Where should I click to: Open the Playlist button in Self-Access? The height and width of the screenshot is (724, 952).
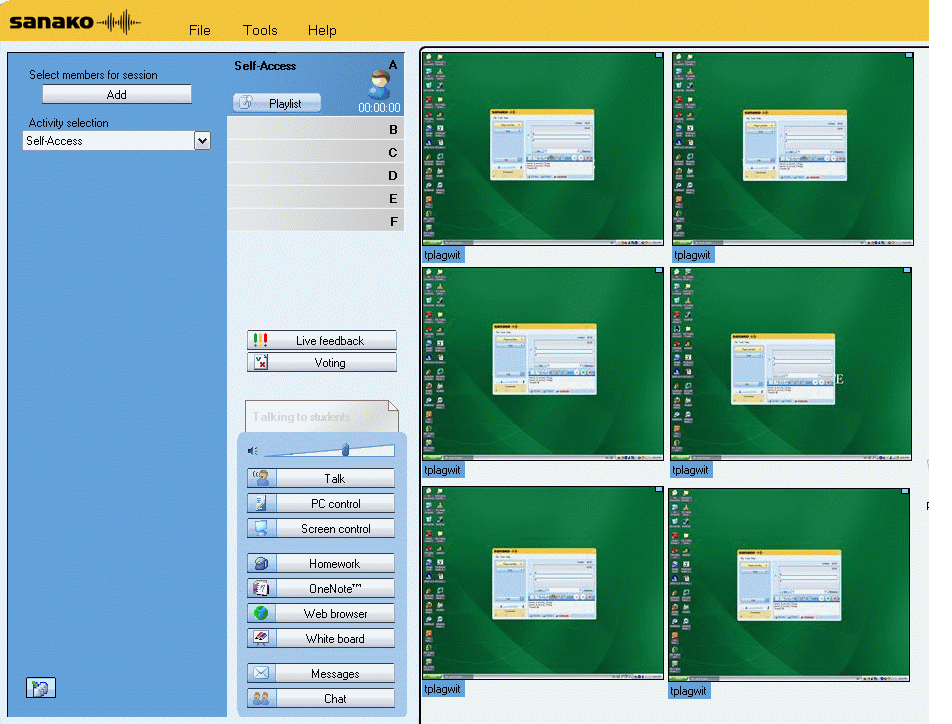[x=277, y=103]
